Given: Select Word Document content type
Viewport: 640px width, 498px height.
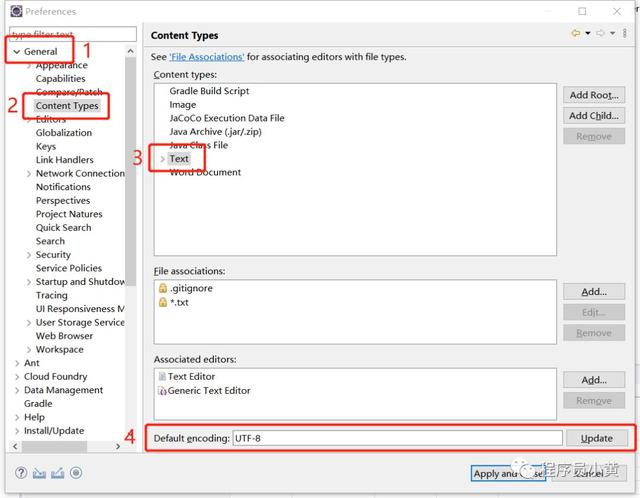Looking at the screenshot, I should pos(205,172).
